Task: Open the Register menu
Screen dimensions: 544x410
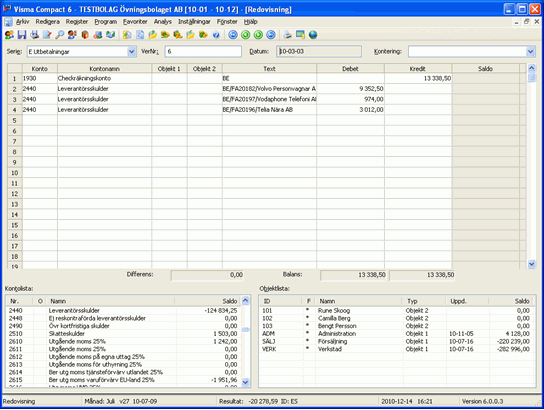Action: tap(77, 22)
